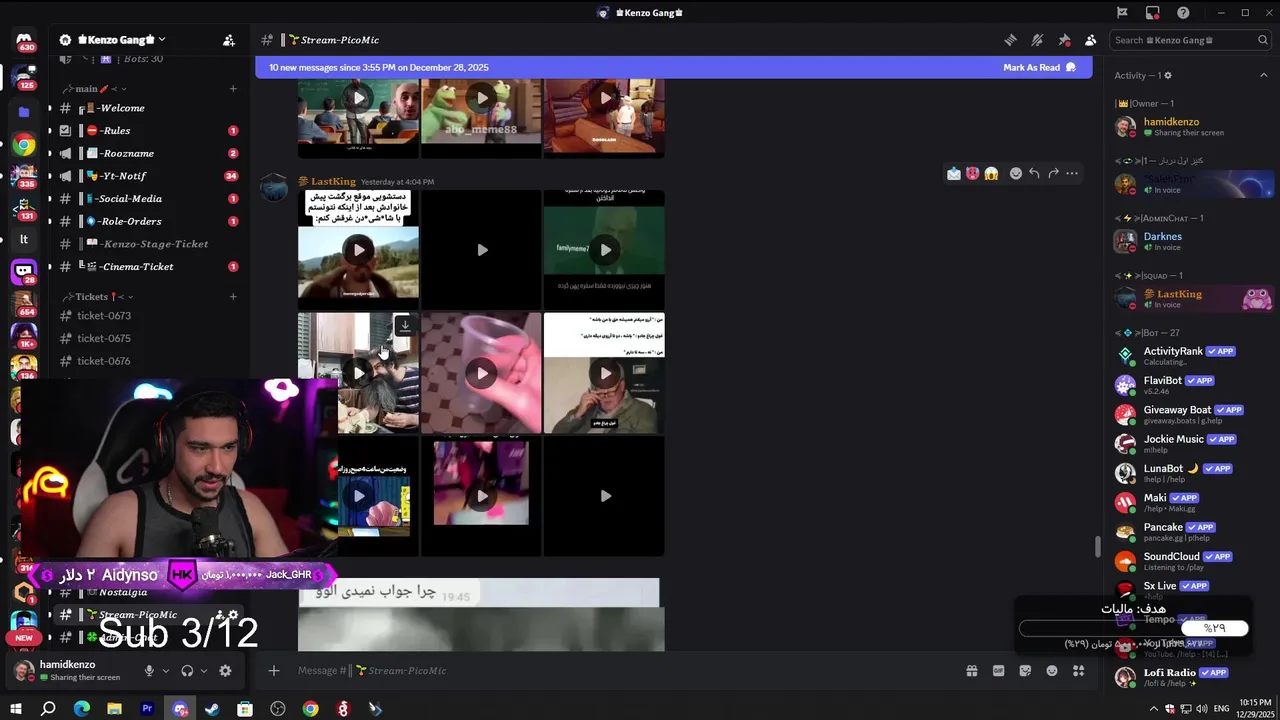Screen dimensions: 1280x720
Task: Open ticket-0676 channel
Action: (x=148, y=361)
